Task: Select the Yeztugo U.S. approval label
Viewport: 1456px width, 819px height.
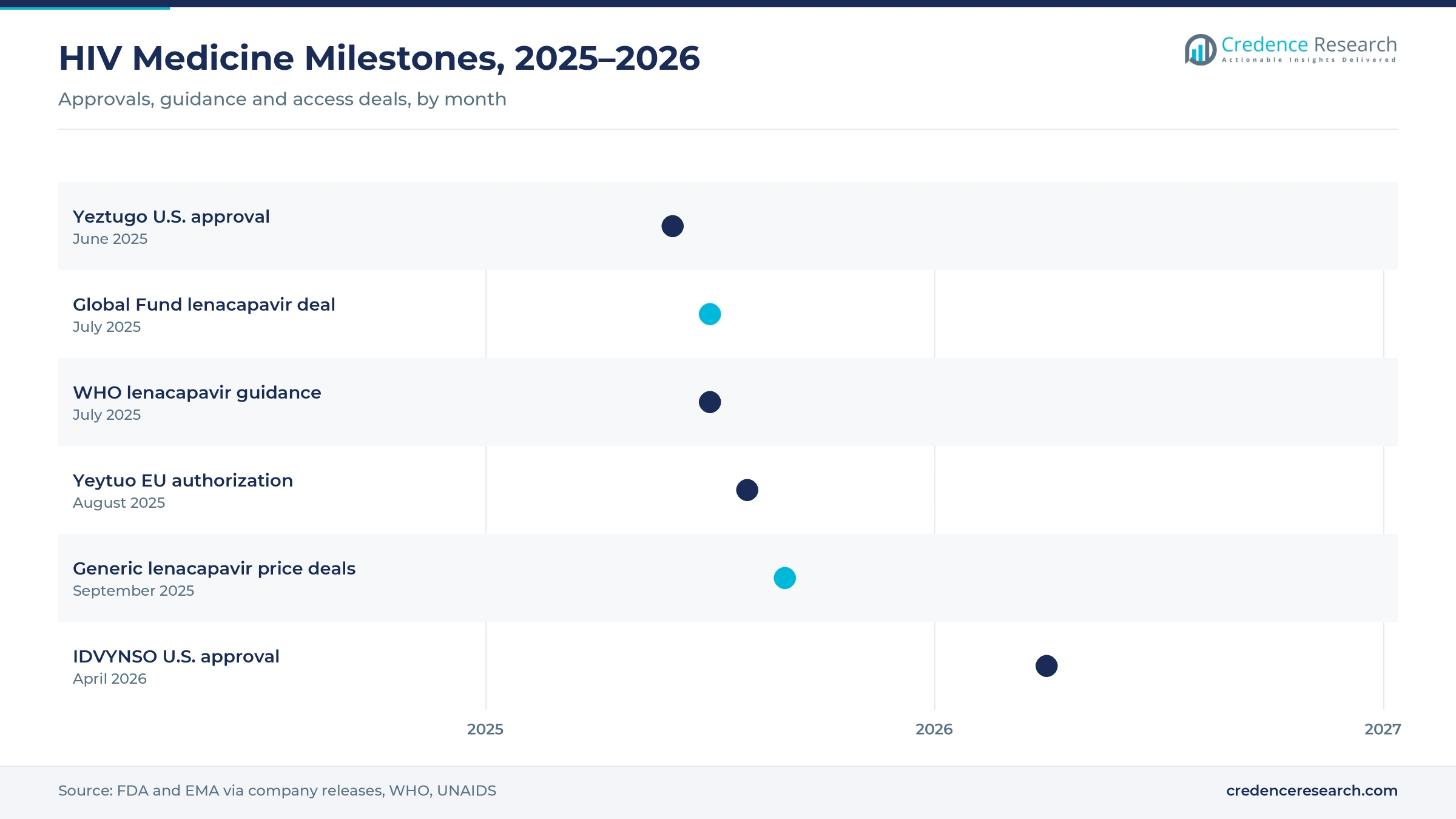Action: coord(171,217)
